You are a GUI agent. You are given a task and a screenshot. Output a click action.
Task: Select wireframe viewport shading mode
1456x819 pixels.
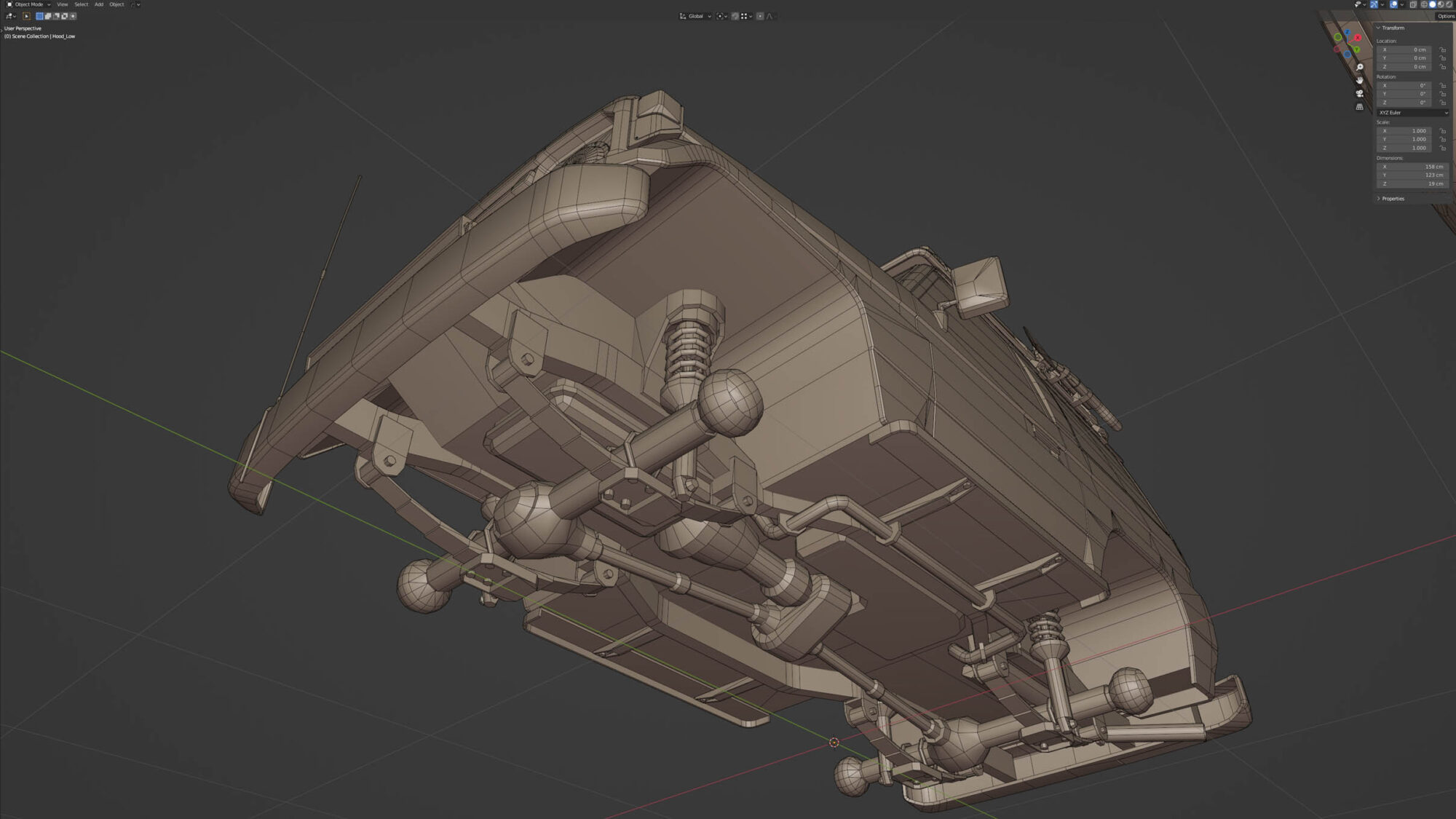(x=1423, y=4)
